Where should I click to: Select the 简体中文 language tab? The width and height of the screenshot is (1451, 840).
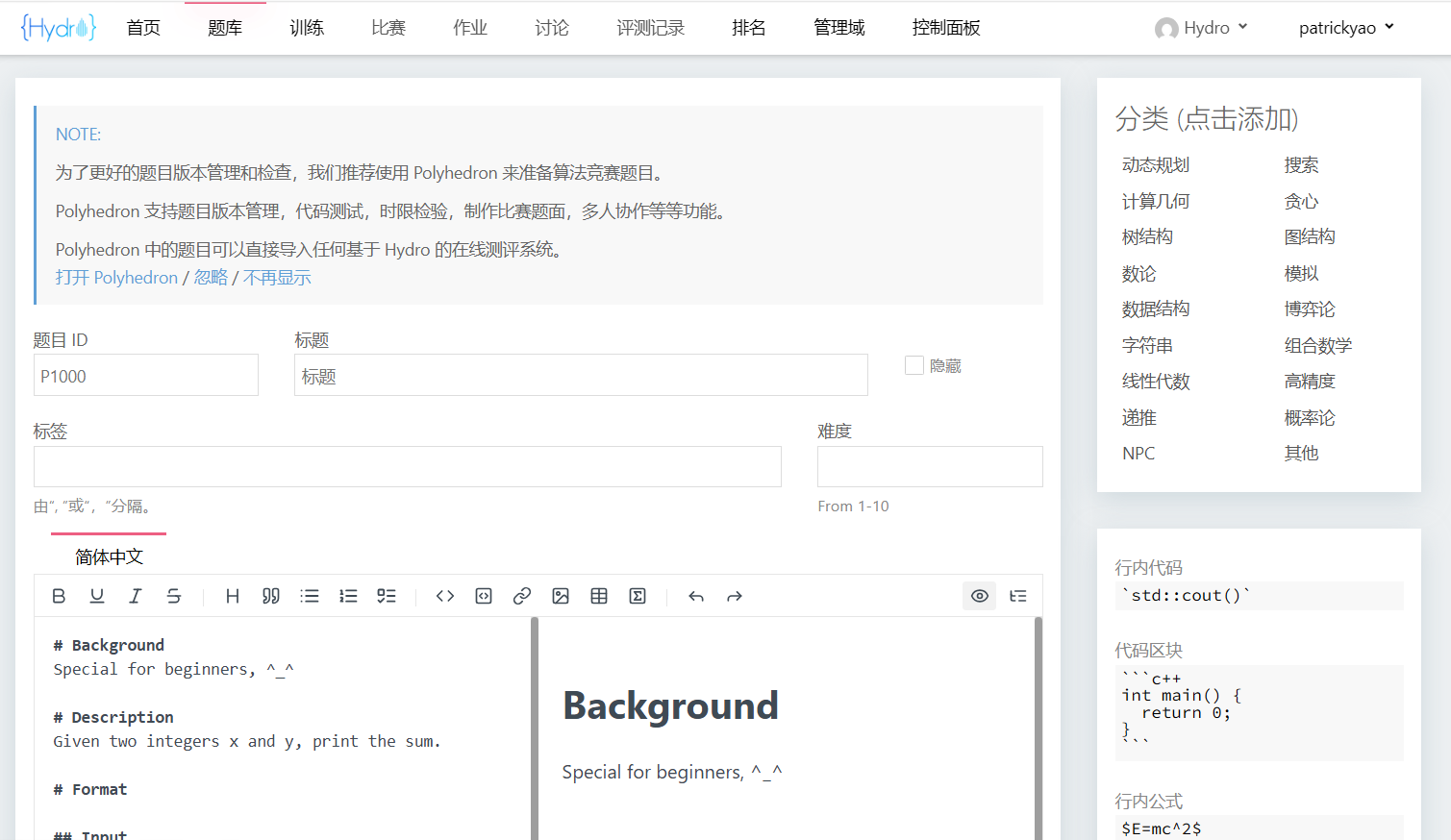coord(109,556)
